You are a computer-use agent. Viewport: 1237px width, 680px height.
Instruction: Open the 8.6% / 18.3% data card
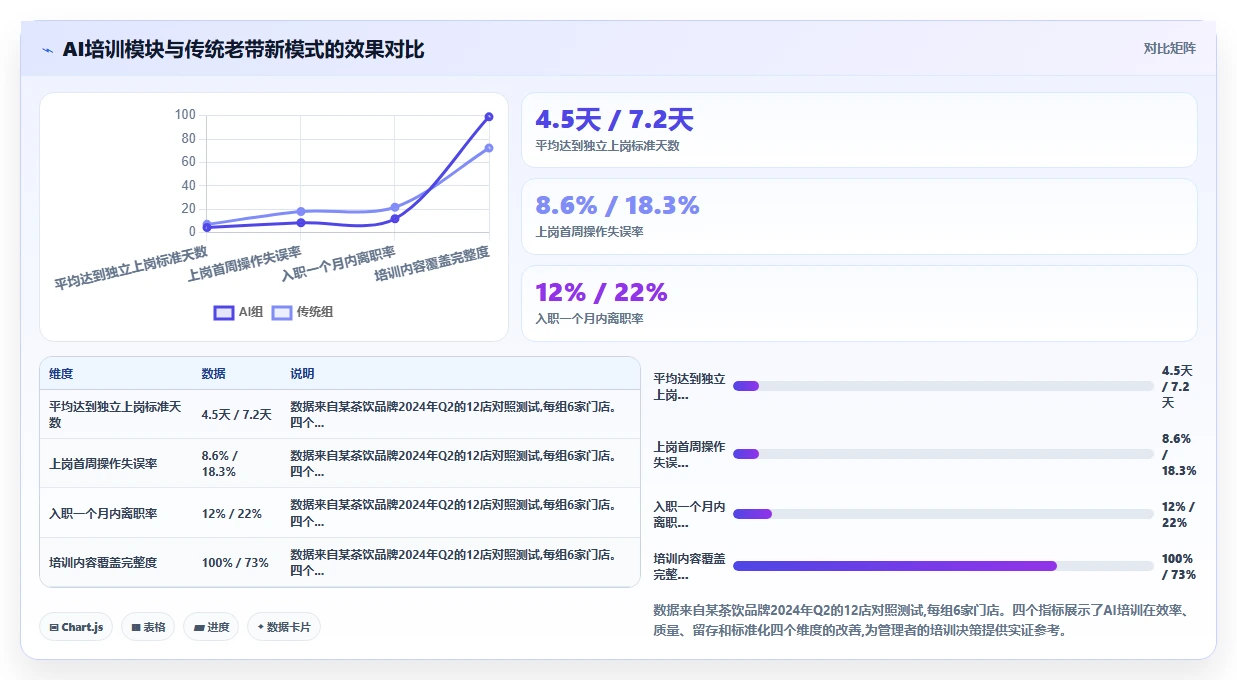coord(859,216)
